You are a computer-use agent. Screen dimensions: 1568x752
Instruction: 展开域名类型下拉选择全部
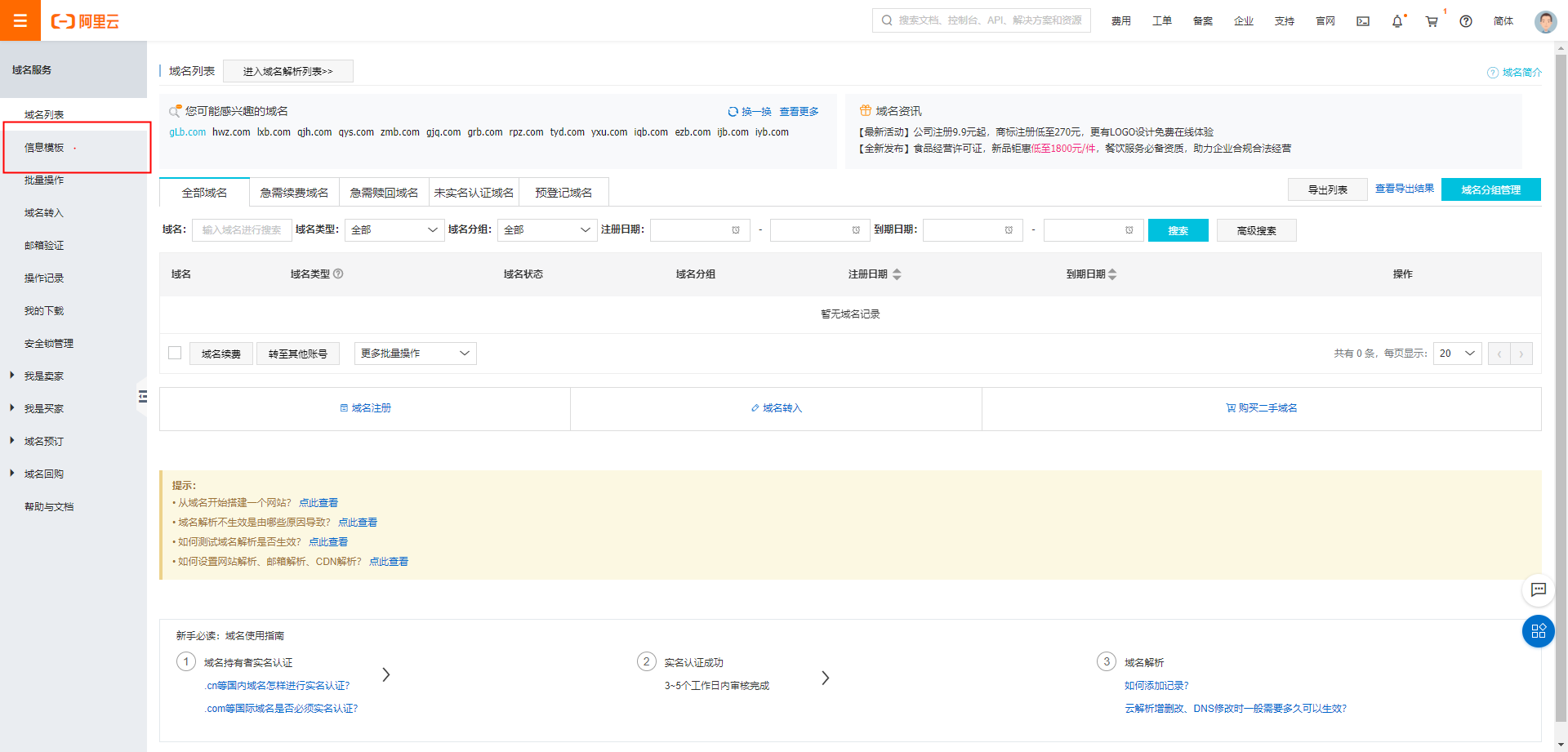[394, 229]
